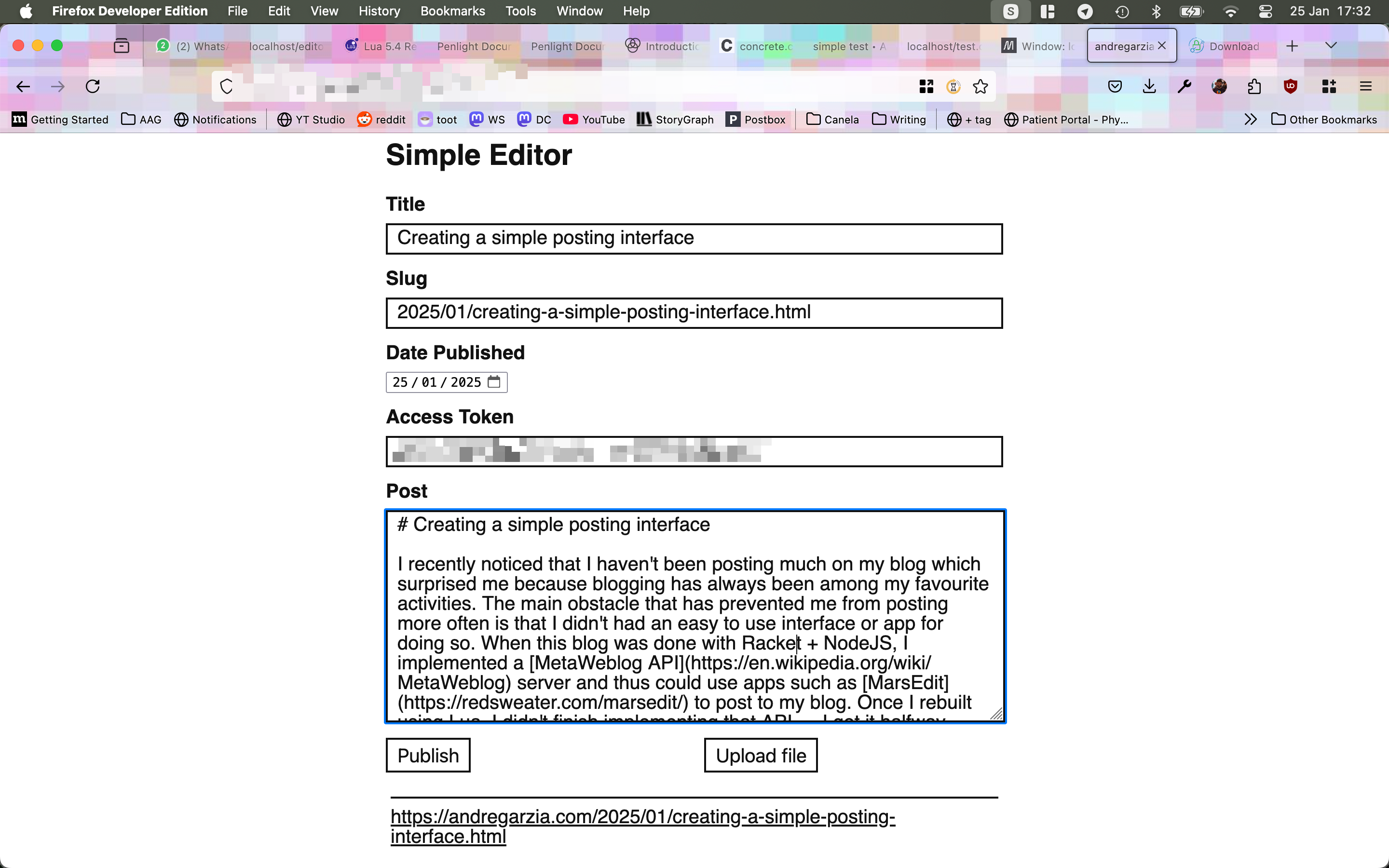Viewport: 1389px width, 868px height.
Task: Click the Publish button
Action: click(x=428, y=756)
